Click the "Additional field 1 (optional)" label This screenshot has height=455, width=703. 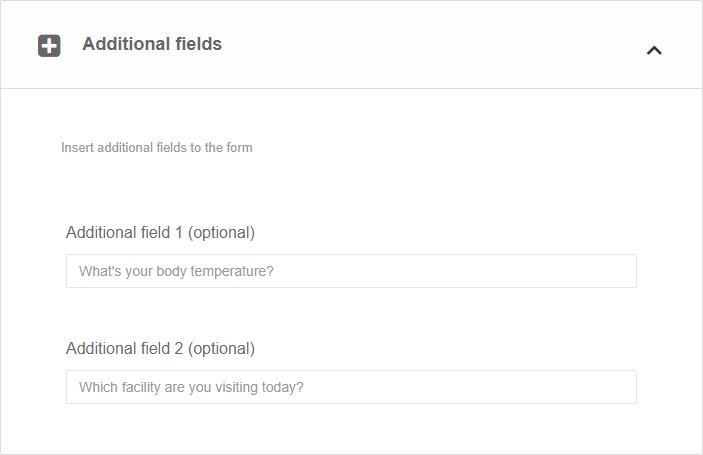coord(160,232)
